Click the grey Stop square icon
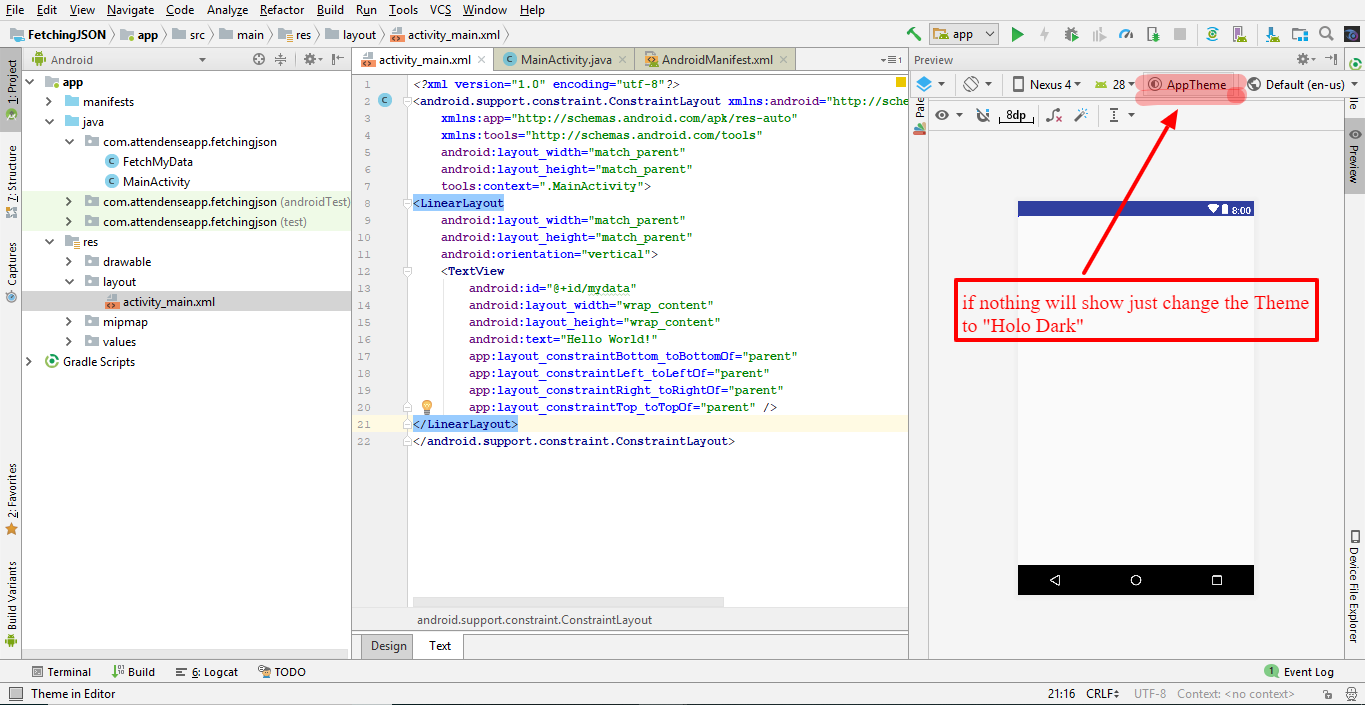This screenshot has width=1365, height=705. tap(1180, 34)
